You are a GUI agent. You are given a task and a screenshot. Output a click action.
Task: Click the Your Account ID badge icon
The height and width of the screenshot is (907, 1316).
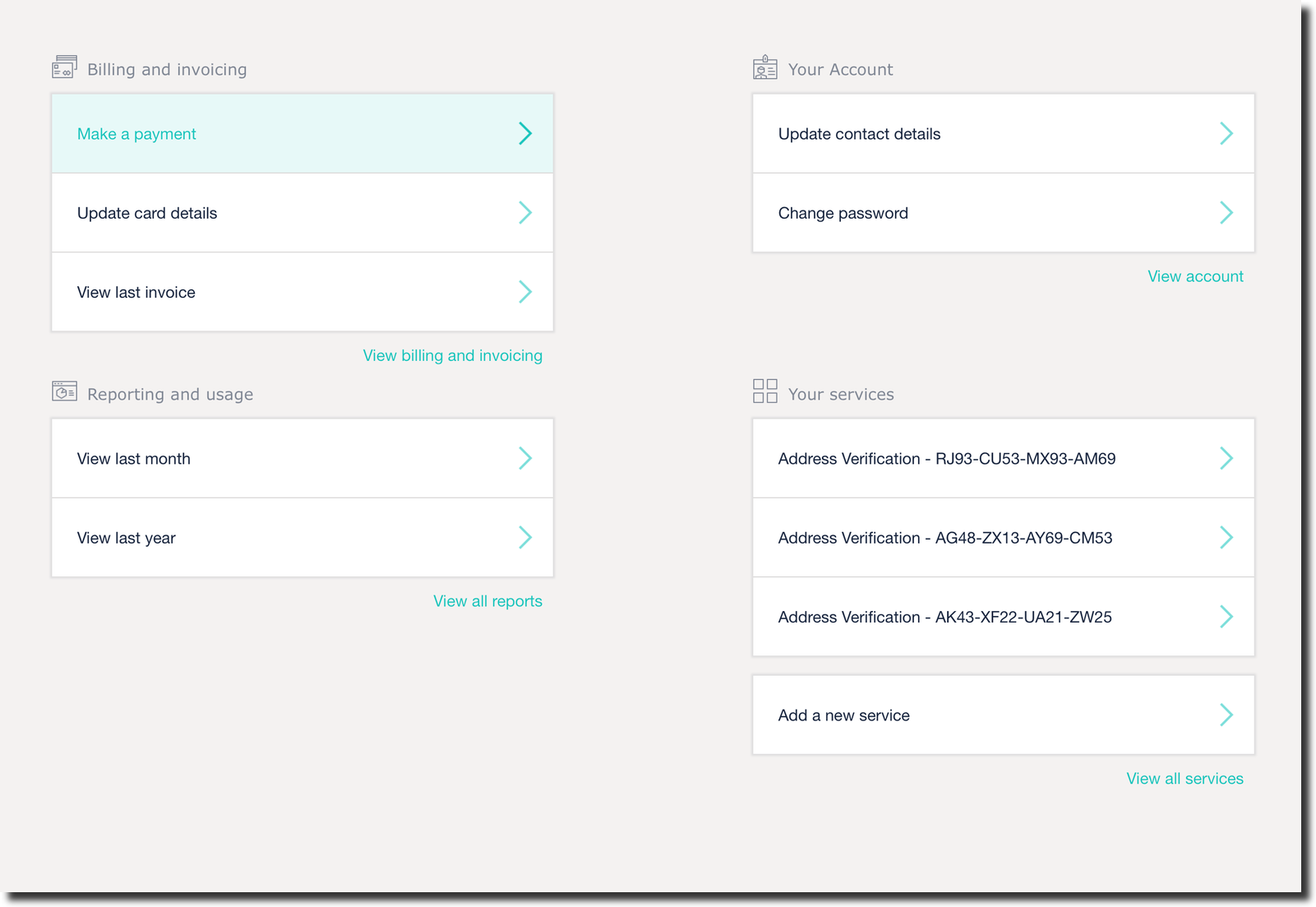pos(764,67)
